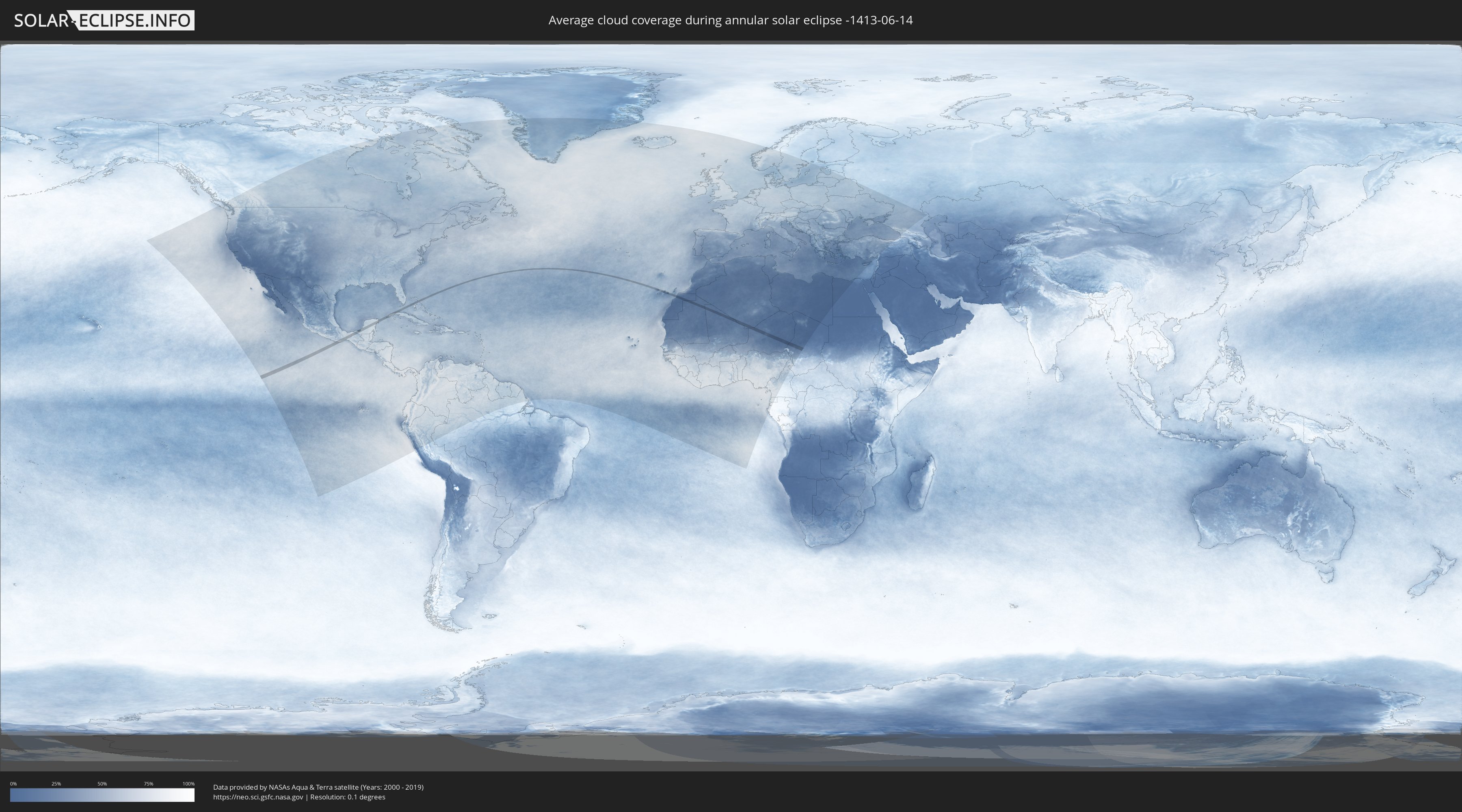Click the 50% legend label
The width and height of the screenshot is (1462, 812).
click(102, 784)
